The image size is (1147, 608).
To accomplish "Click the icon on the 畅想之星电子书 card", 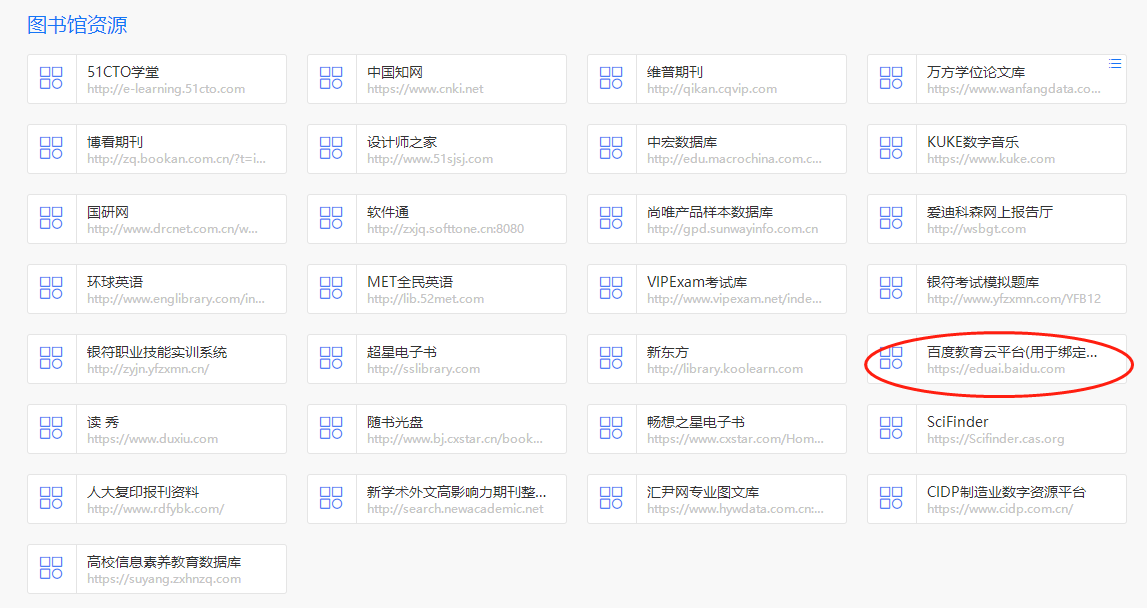I will (x=611, y=428).
